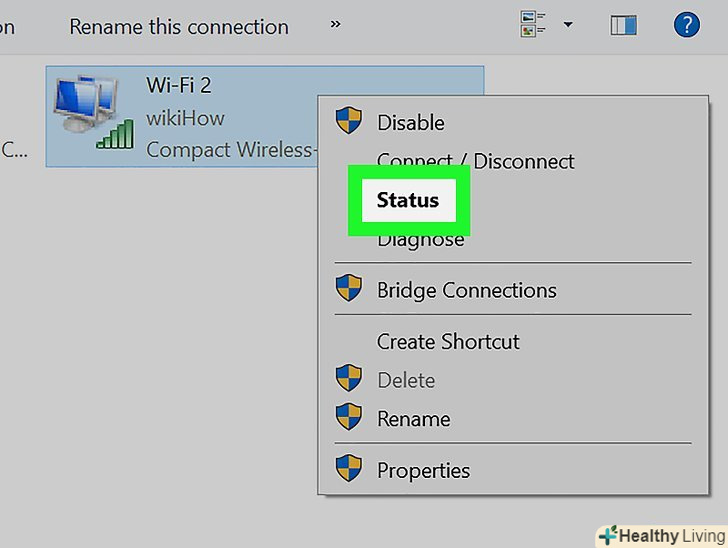
Task: Open the view options dropdown arrow
Action: (x=568, y=25)
